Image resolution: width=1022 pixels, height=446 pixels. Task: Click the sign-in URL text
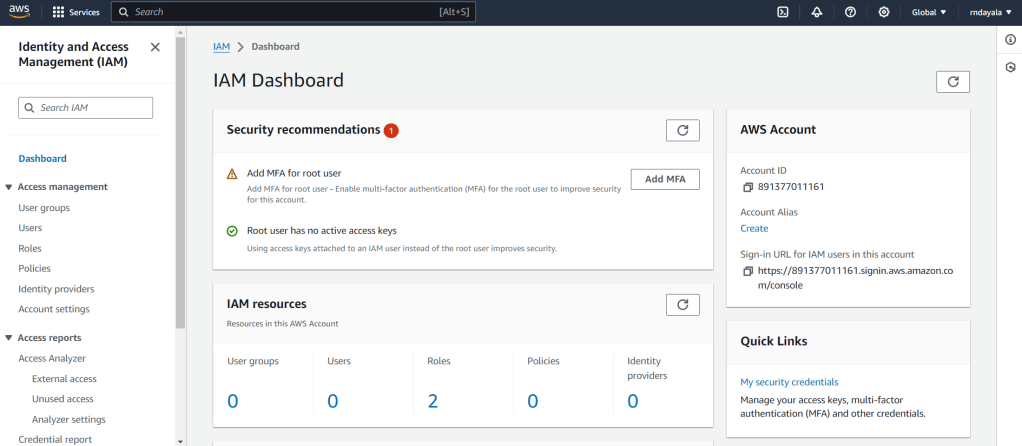point(855,278)
